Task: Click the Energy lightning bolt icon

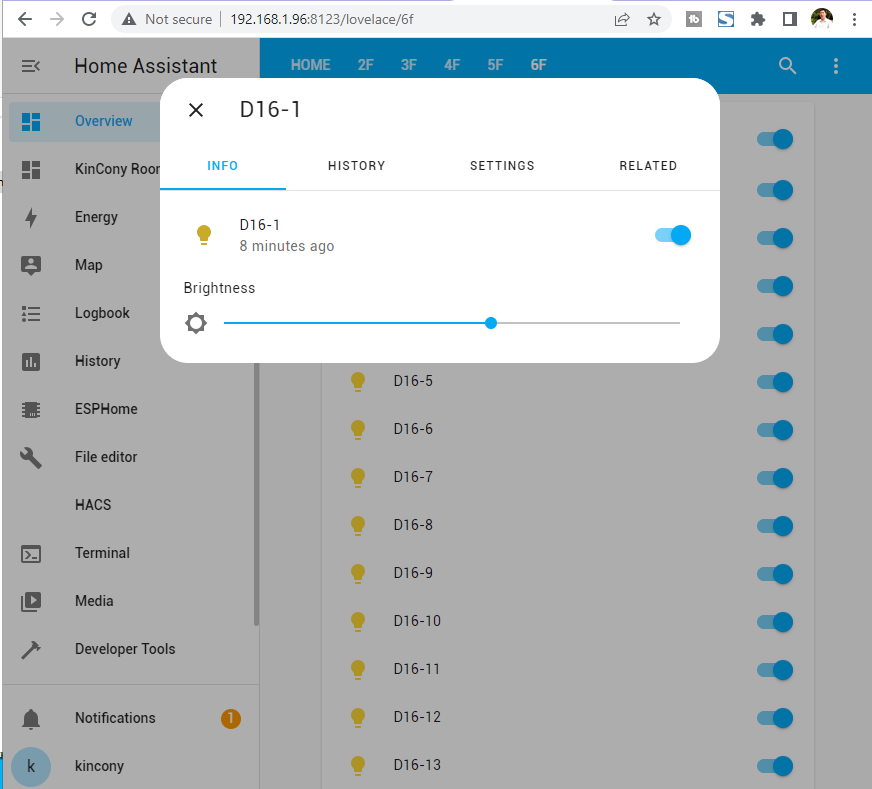Action: (31, 218)
